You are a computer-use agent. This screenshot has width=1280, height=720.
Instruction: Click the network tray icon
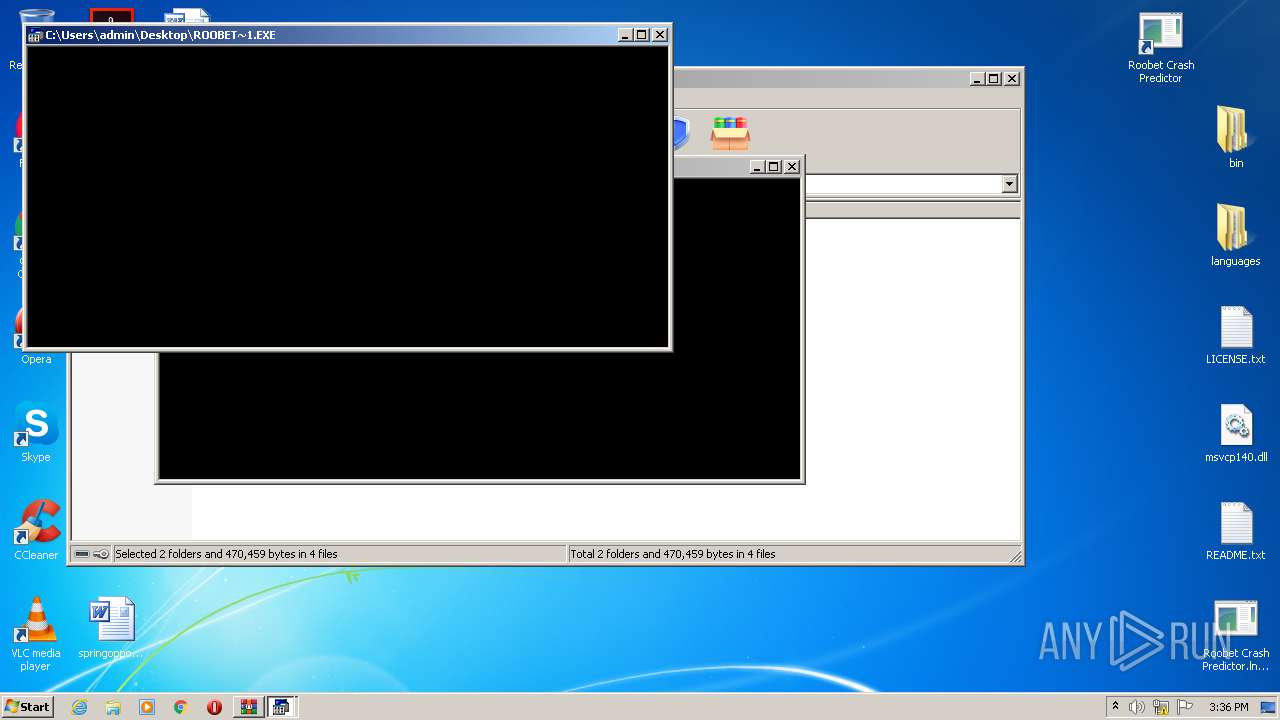pos(1161,707)
